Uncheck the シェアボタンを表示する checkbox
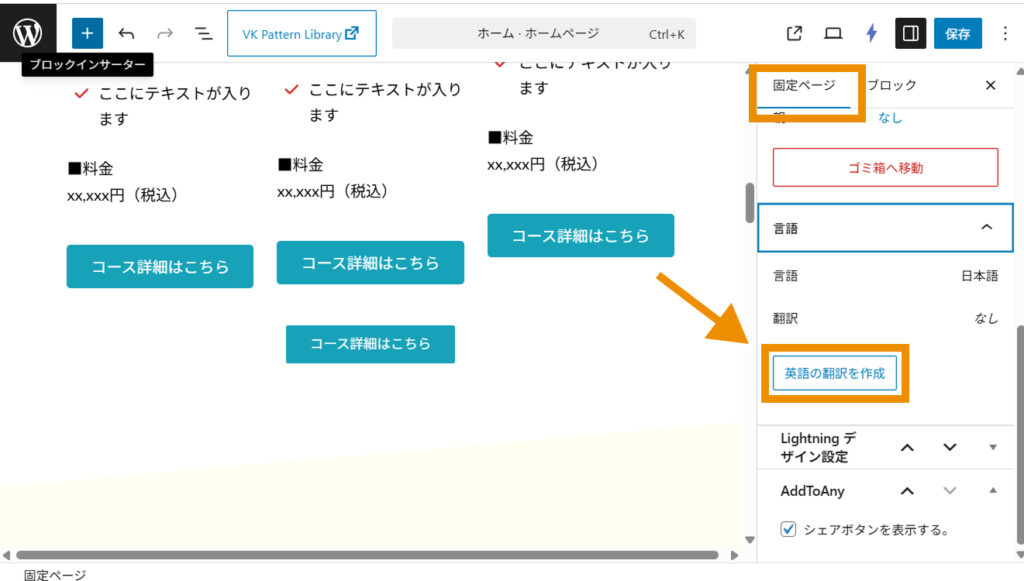 (x=788, y=529)
